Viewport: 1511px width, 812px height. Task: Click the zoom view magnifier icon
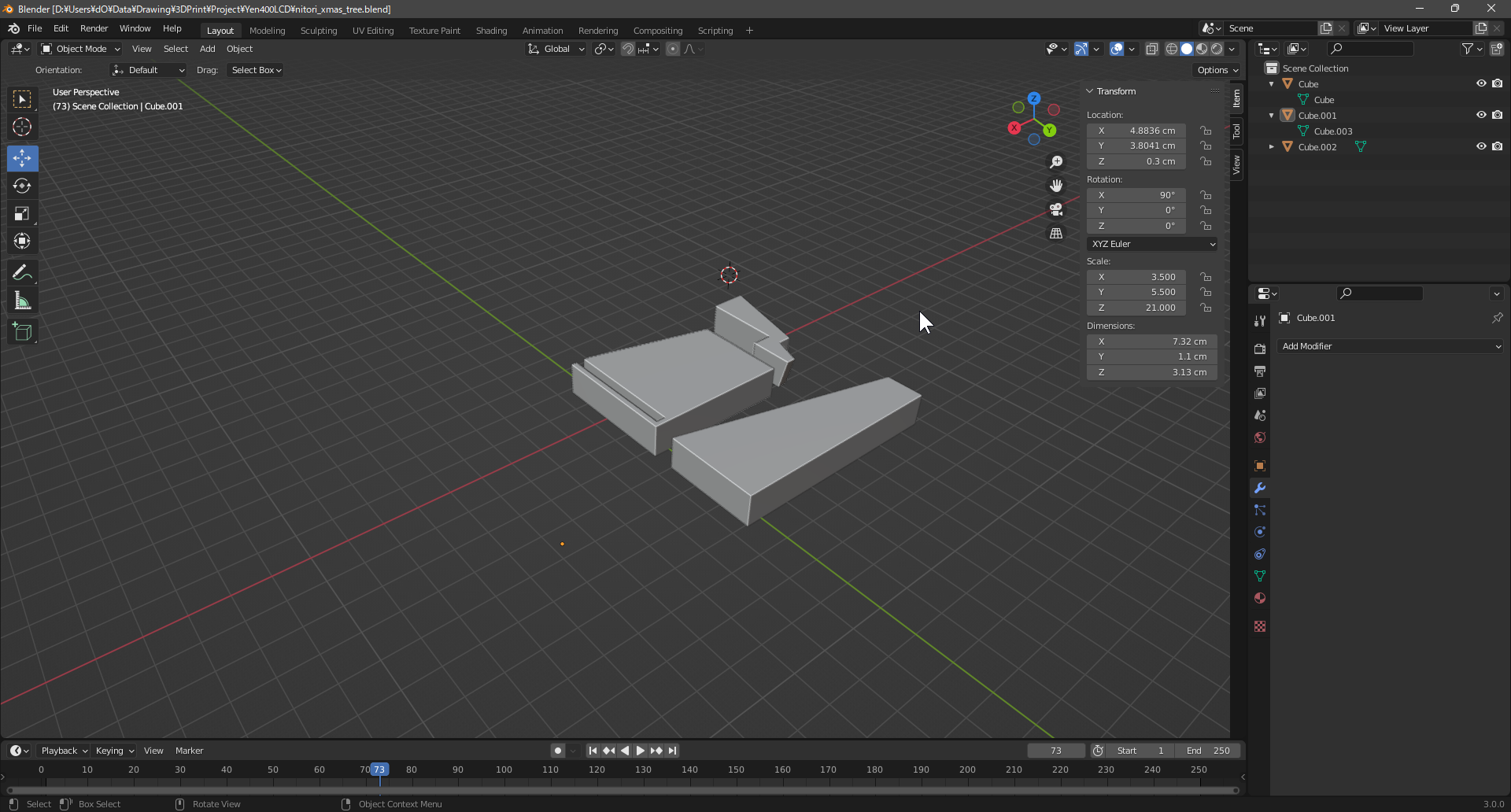coord(1056,162)
